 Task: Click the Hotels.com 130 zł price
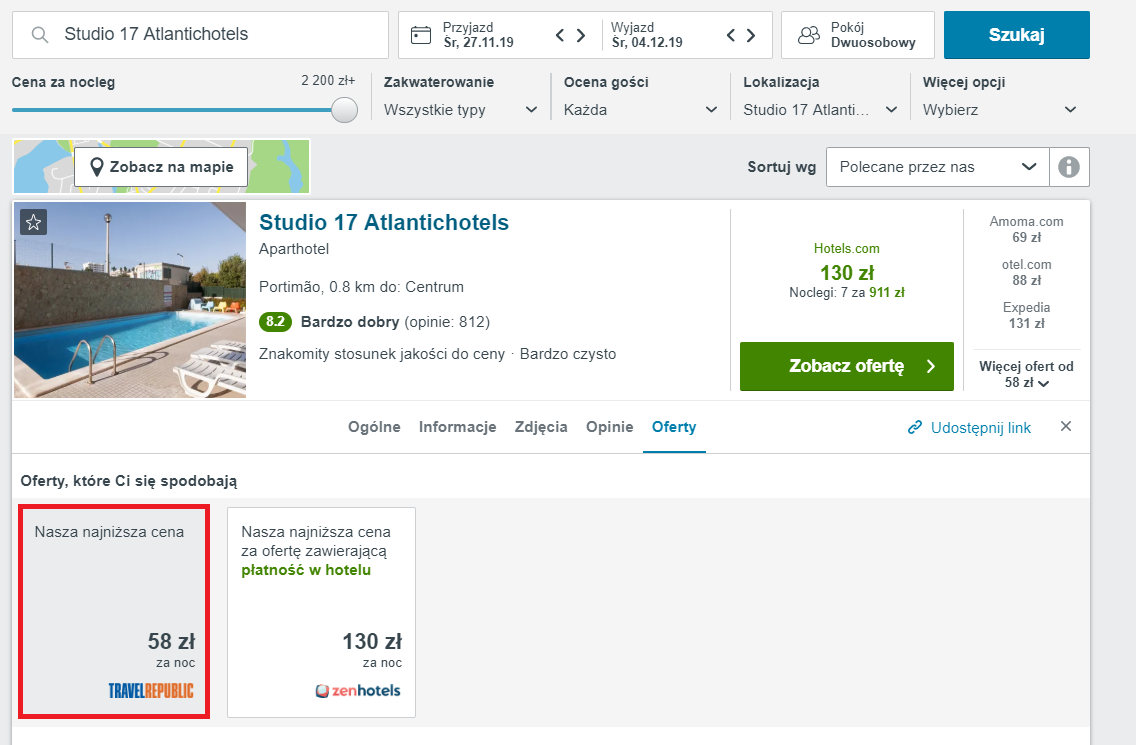[846, 272]
